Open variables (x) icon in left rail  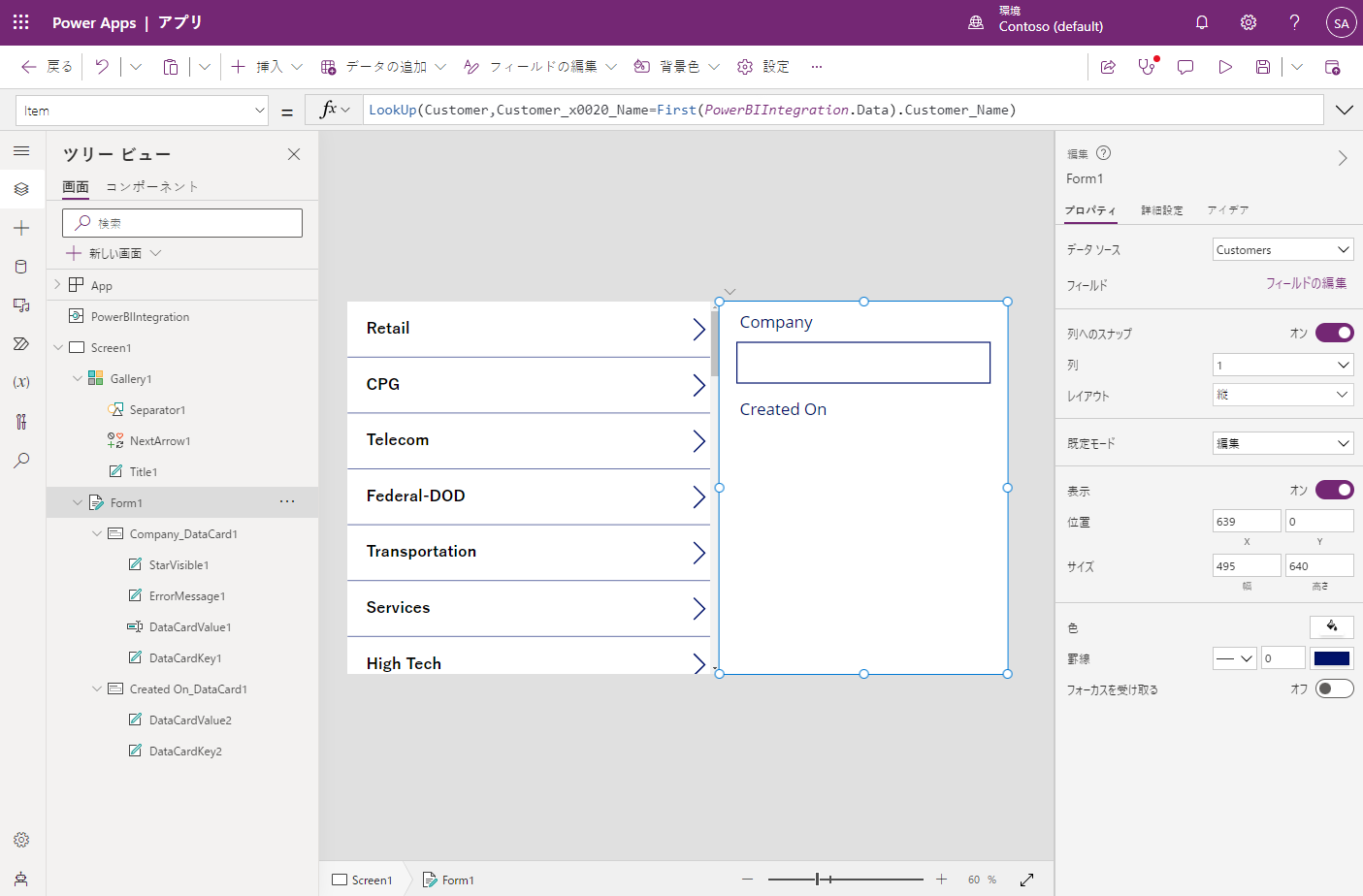21,382
